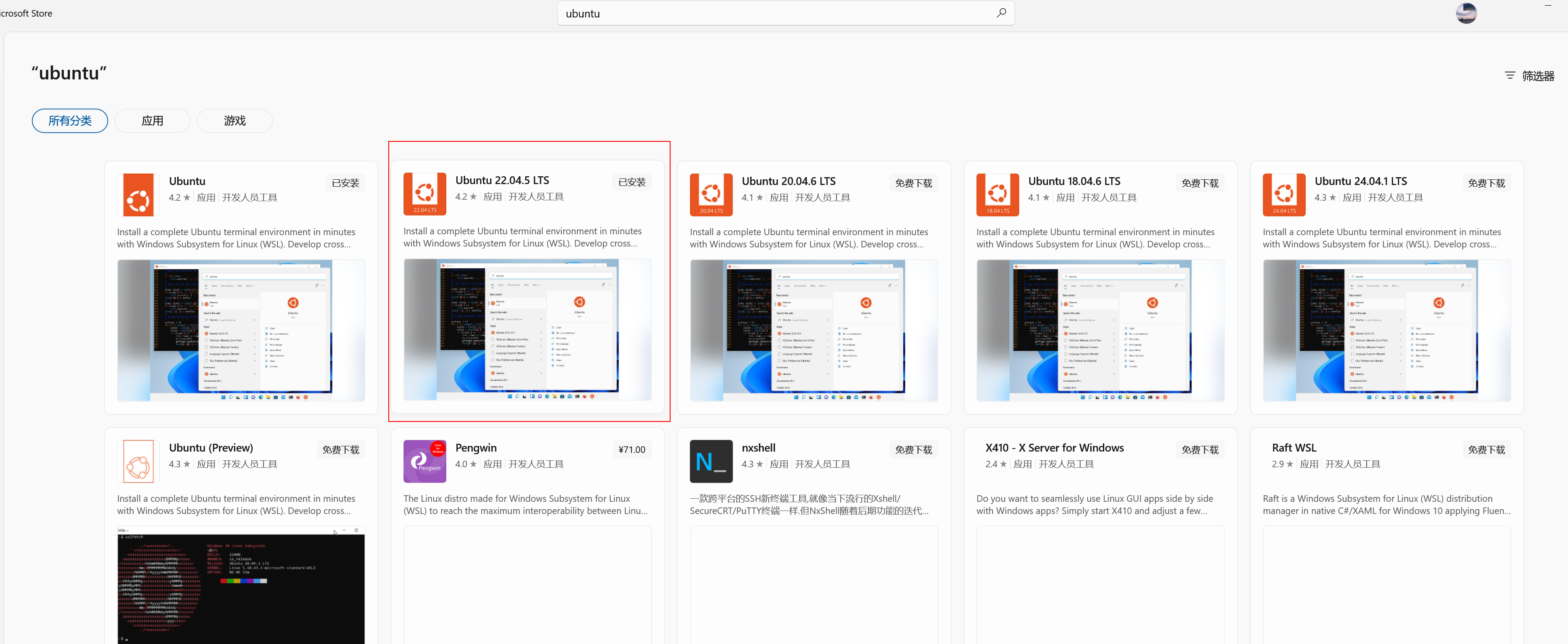Click 已安装 button on Ubuntu 22.04.5 LTS

tap(631, 182)
